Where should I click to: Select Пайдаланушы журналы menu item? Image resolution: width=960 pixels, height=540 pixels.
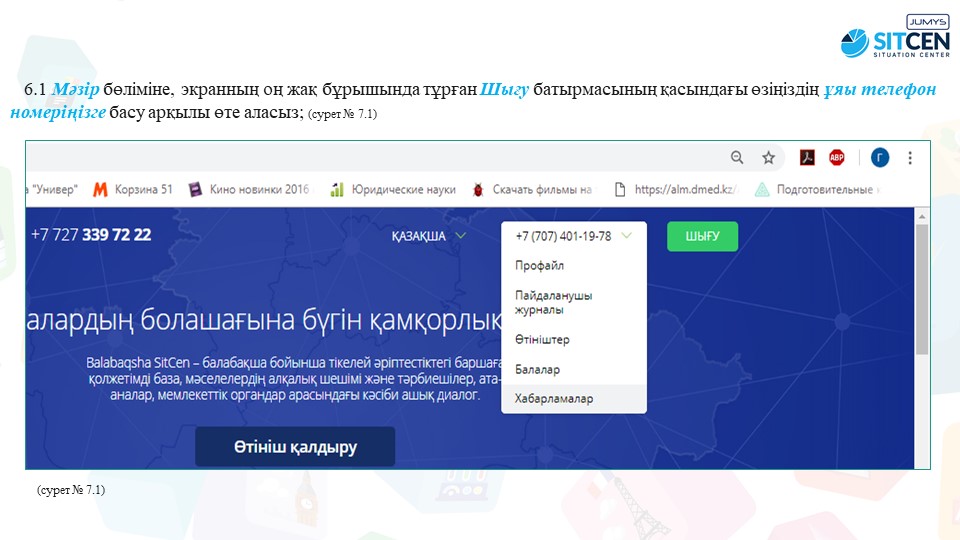pos(553,303)
